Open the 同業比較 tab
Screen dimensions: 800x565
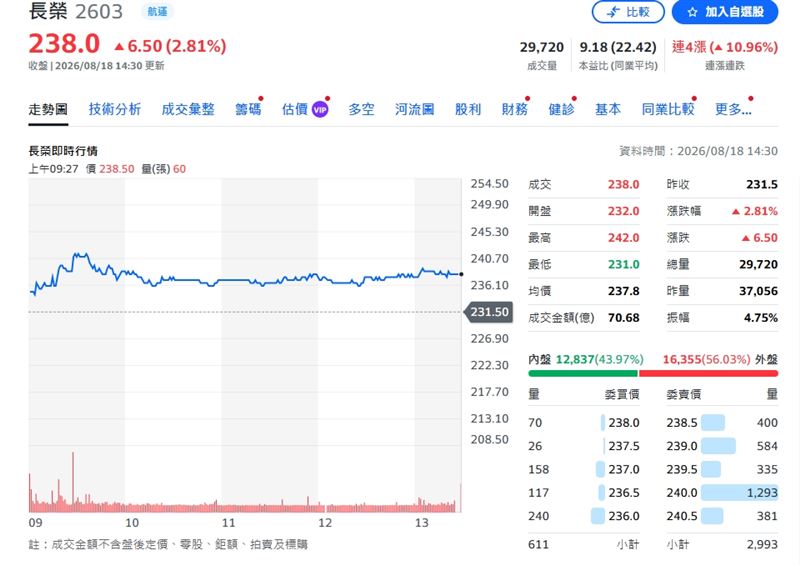pos(668,109)
